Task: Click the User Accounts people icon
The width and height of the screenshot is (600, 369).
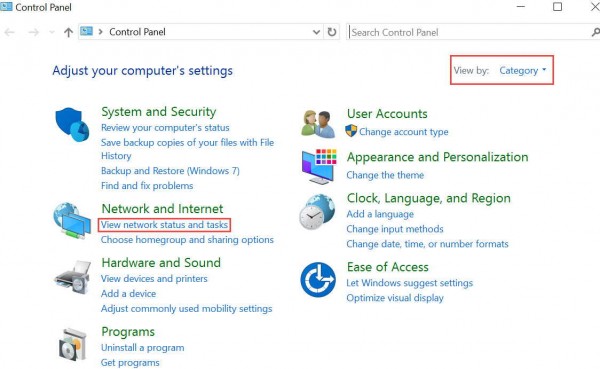Action: (x=318, y=124)
